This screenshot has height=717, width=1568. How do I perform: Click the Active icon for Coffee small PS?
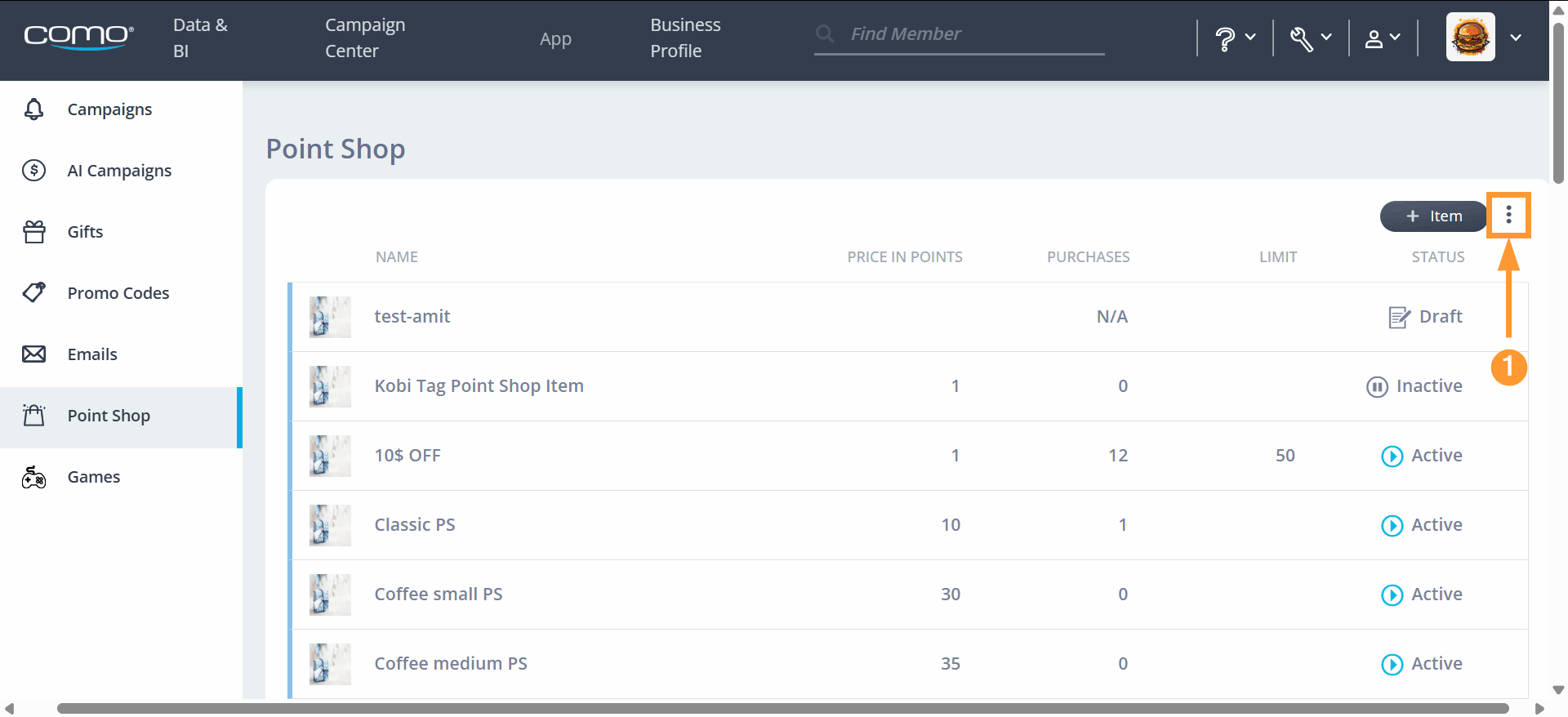(1392, 595)
